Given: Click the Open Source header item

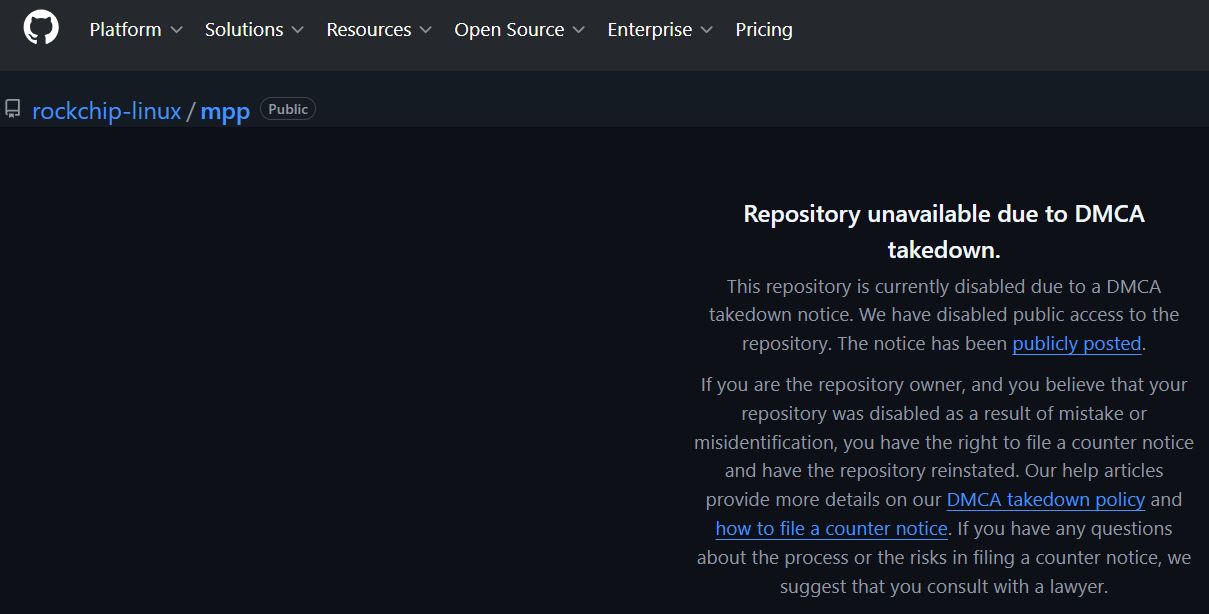Looking at the screenshot, I should click(x=510, y=30).
